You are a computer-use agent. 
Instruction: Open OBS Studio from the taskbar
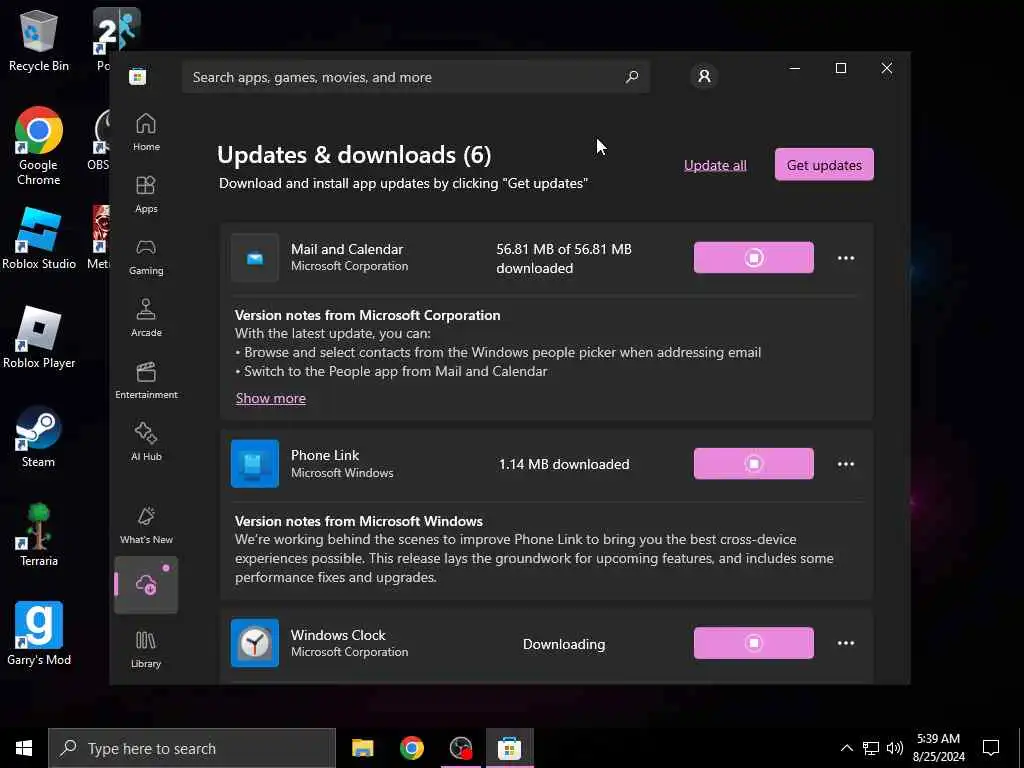coord(460,748)
